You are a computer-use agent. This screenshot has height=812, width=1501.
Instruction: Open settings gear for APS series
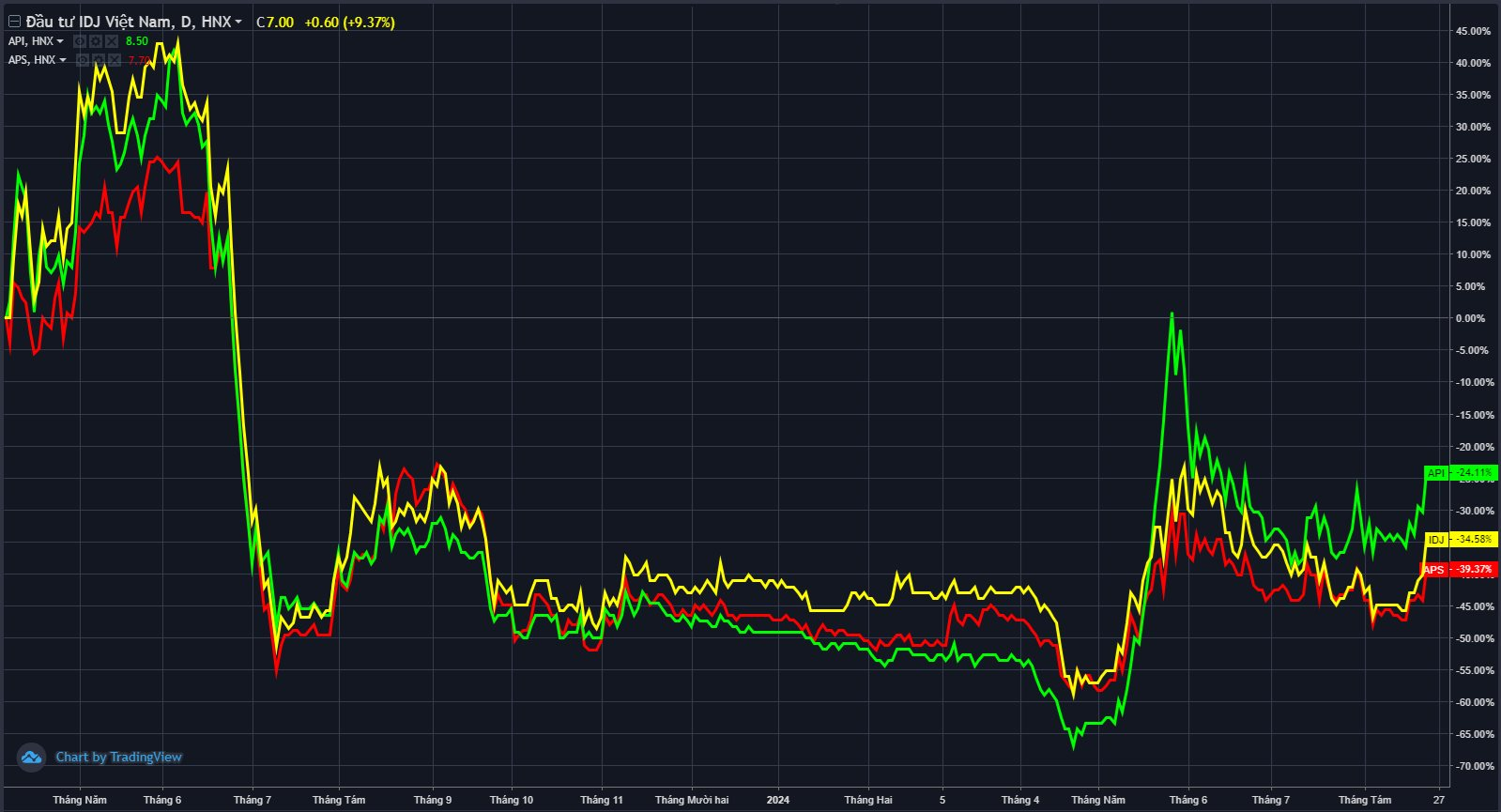tap(99, 60)
